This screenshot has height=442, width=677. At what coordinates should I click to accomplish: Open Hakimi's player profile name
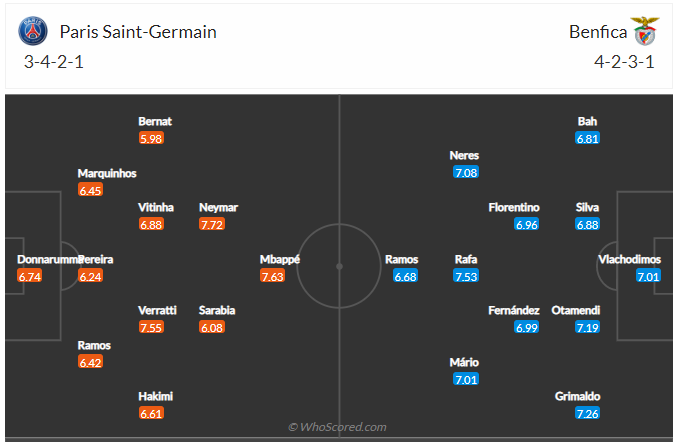(156, 396)
